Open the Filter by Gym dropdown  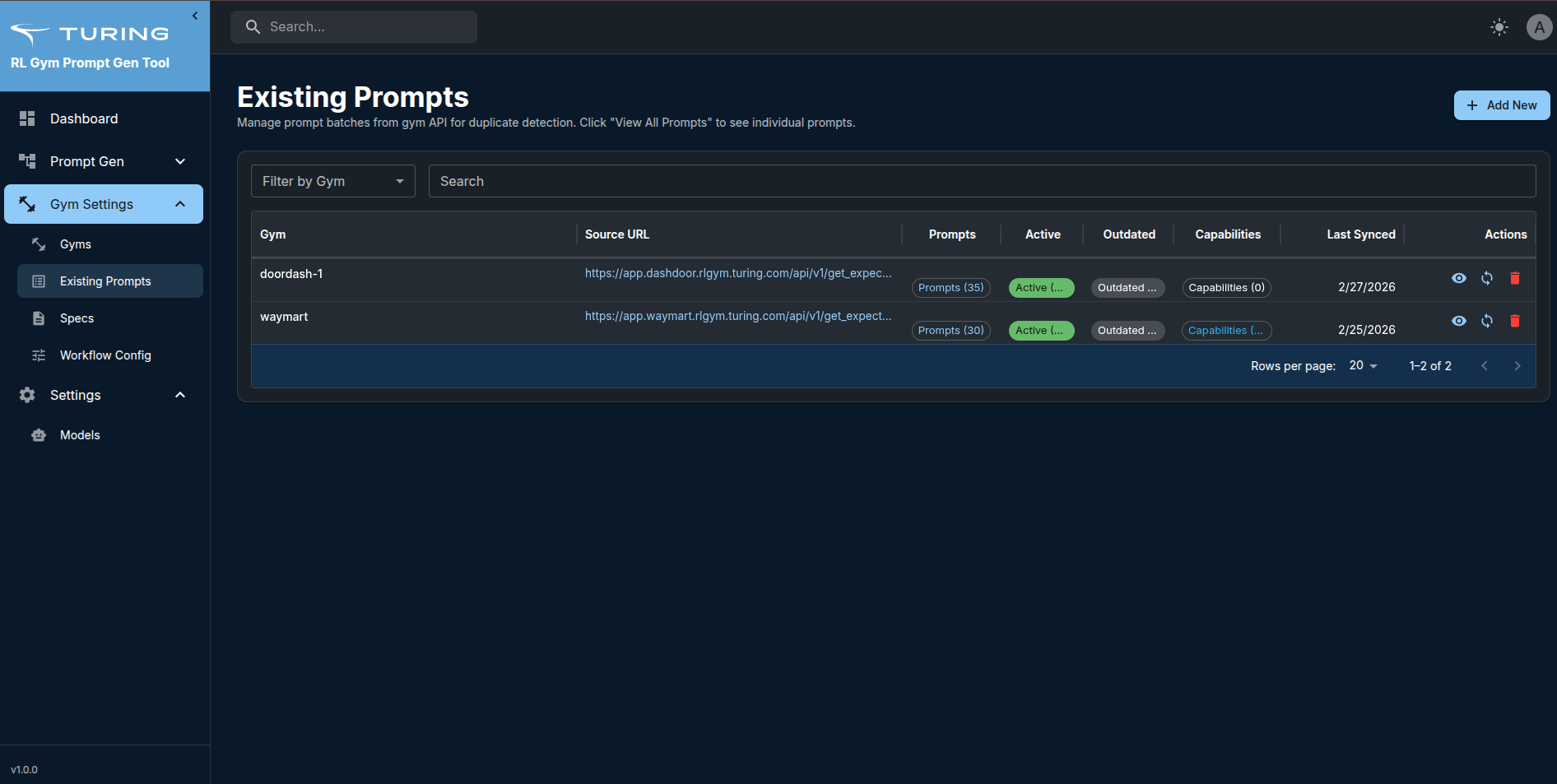pyautogui.click(x=332, y=181)
